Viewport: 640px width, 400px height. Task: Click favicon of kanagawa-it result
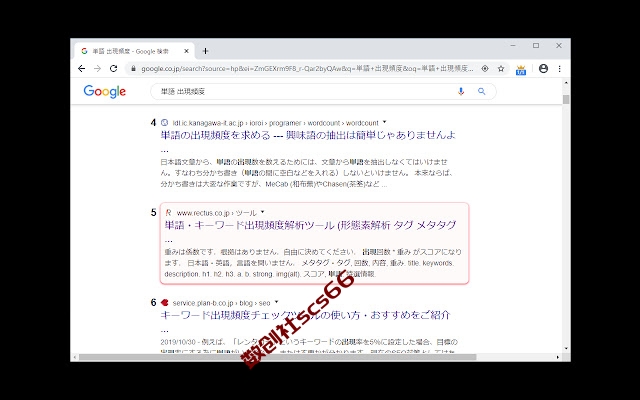[164, 122]
